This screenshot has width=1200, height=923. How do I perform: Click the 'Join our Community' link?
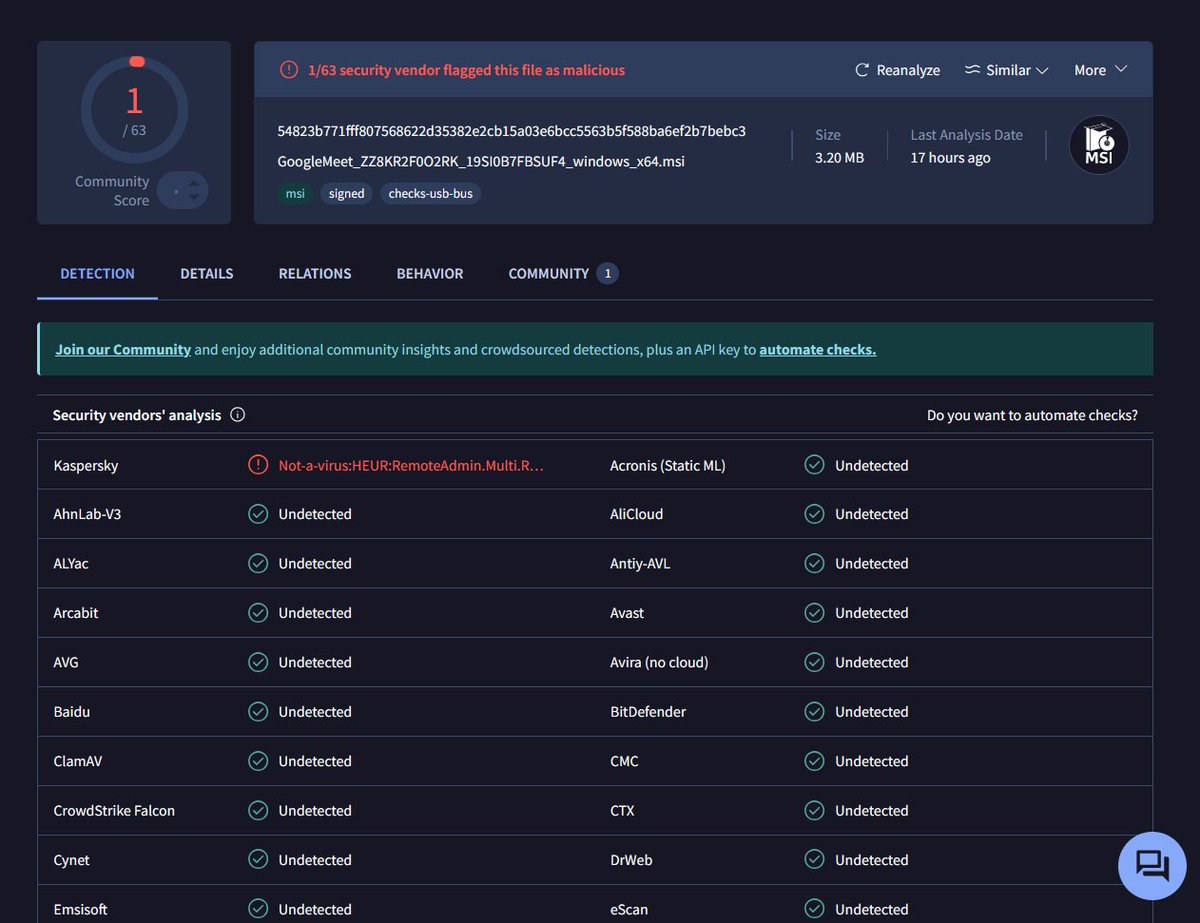pos(123,349)
